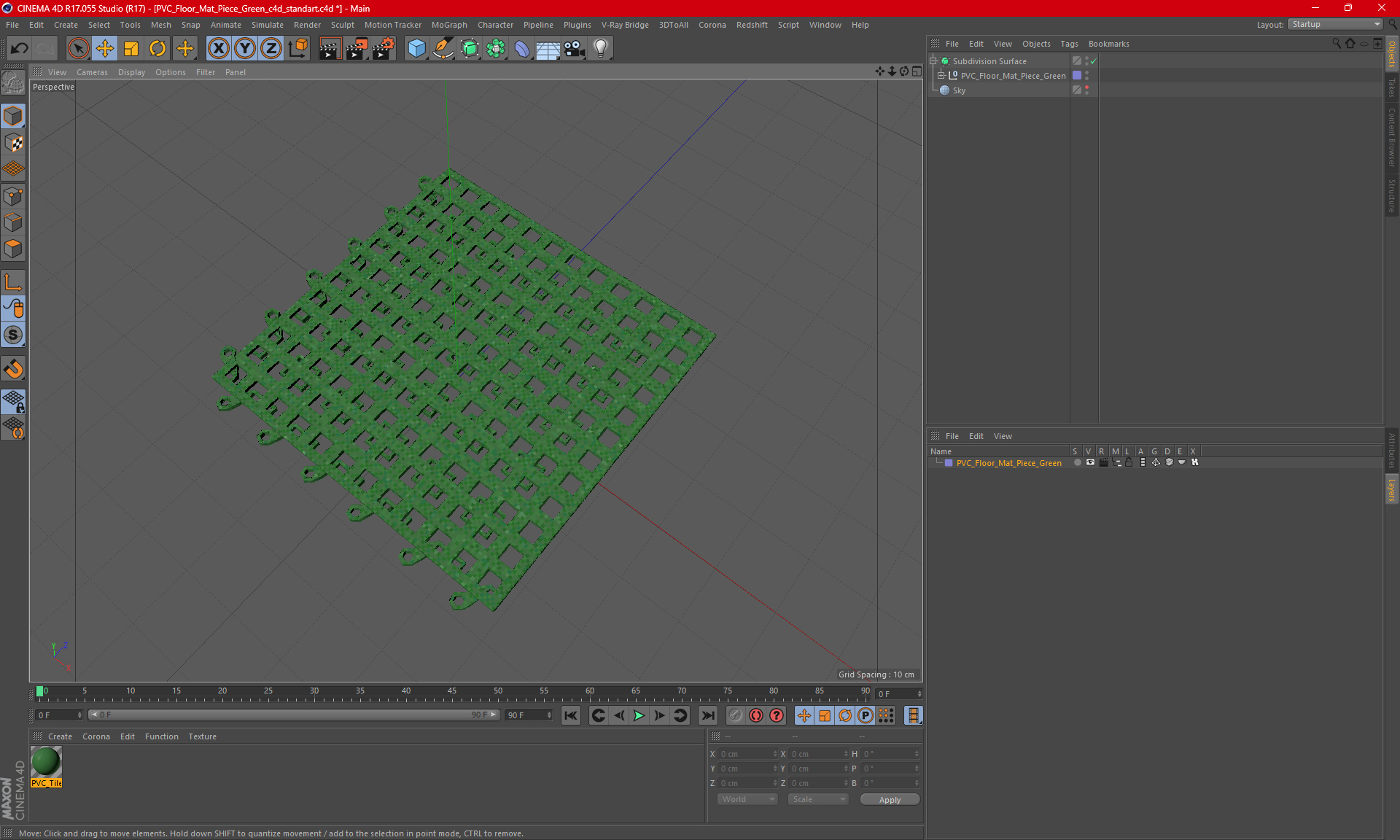Click the timeline range slider bar
This screenshot has width=1400, height=840.
pyautogui.click(x=295, y=715)
